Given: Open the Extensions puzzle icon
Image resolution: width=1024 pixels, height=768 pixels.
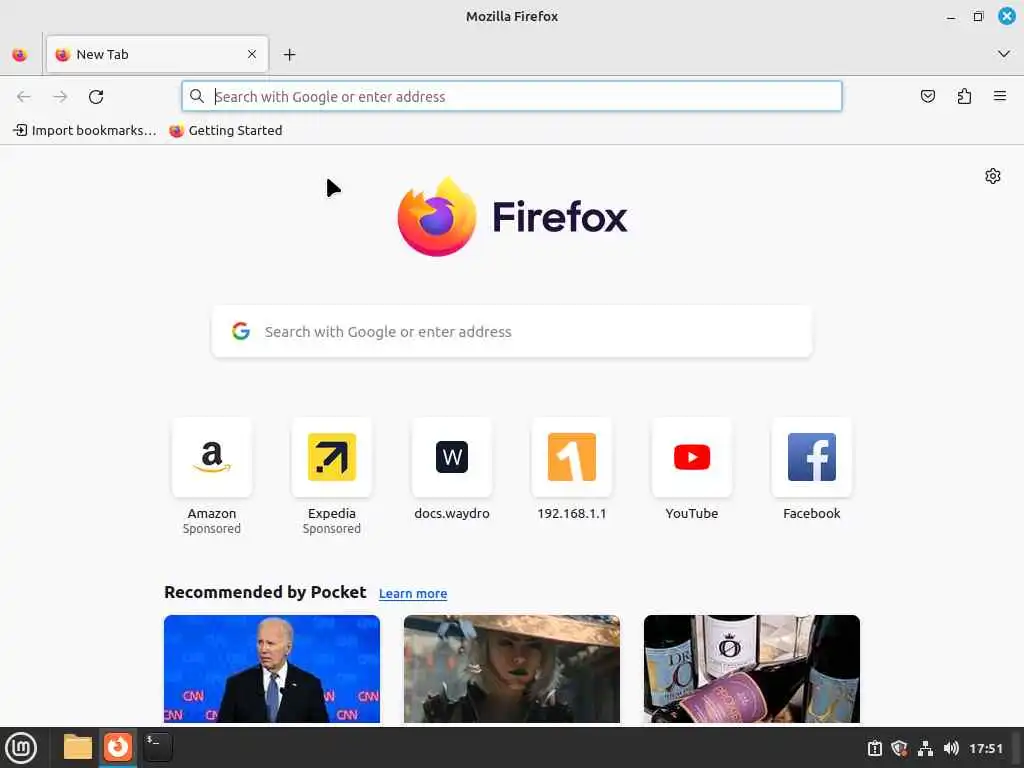Looking at the screenshot, I should [x=964, y=97].
